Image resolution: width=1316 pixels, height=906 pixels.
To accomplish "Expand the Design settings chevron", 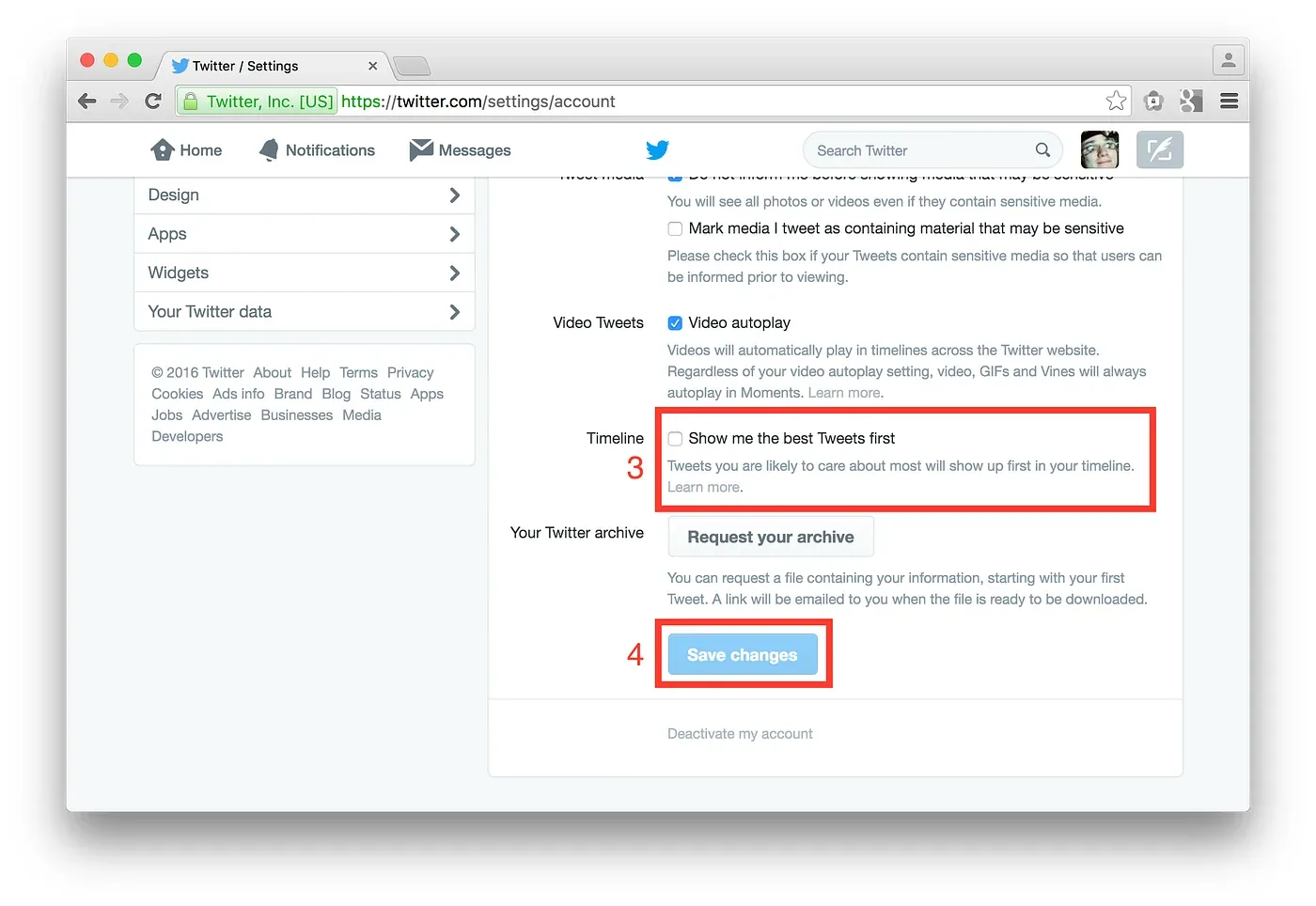I will pos(455,195).
